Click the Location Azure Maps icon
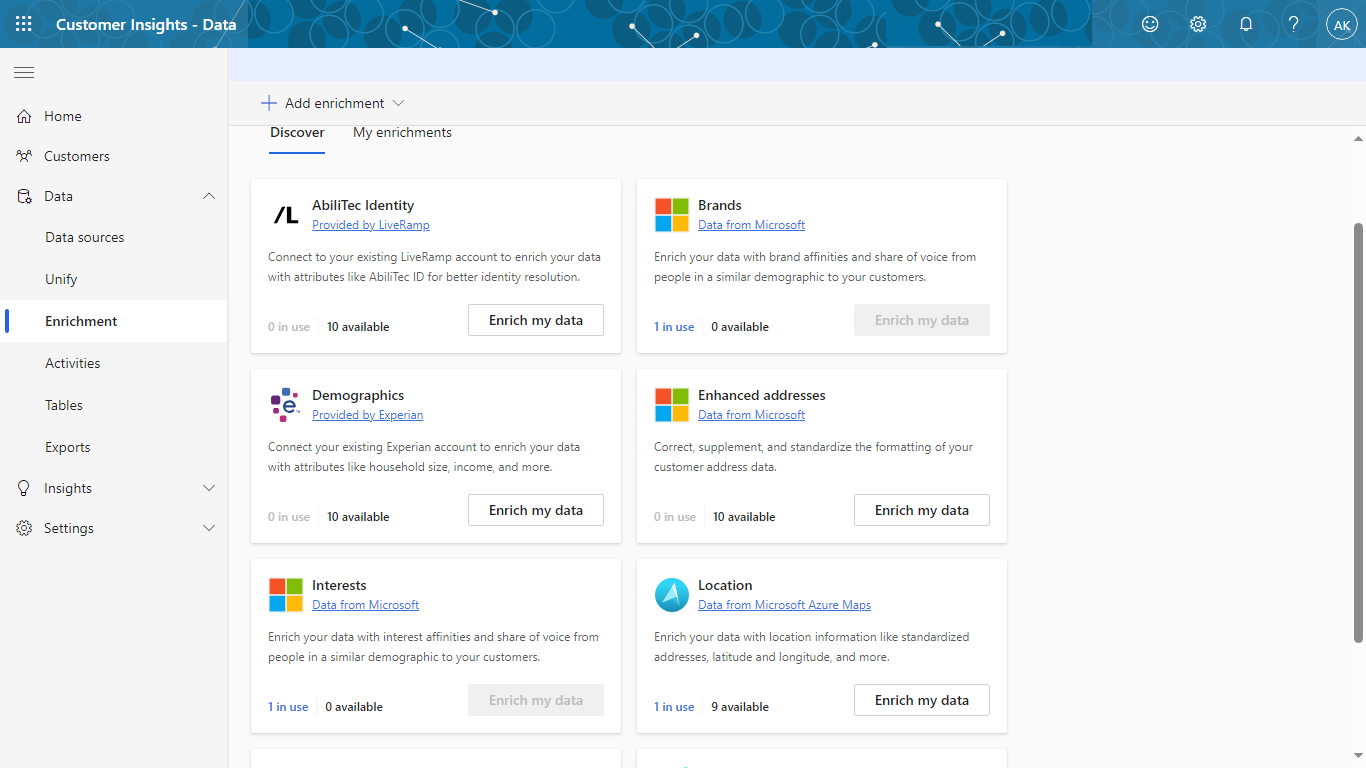 coord(672,595)
